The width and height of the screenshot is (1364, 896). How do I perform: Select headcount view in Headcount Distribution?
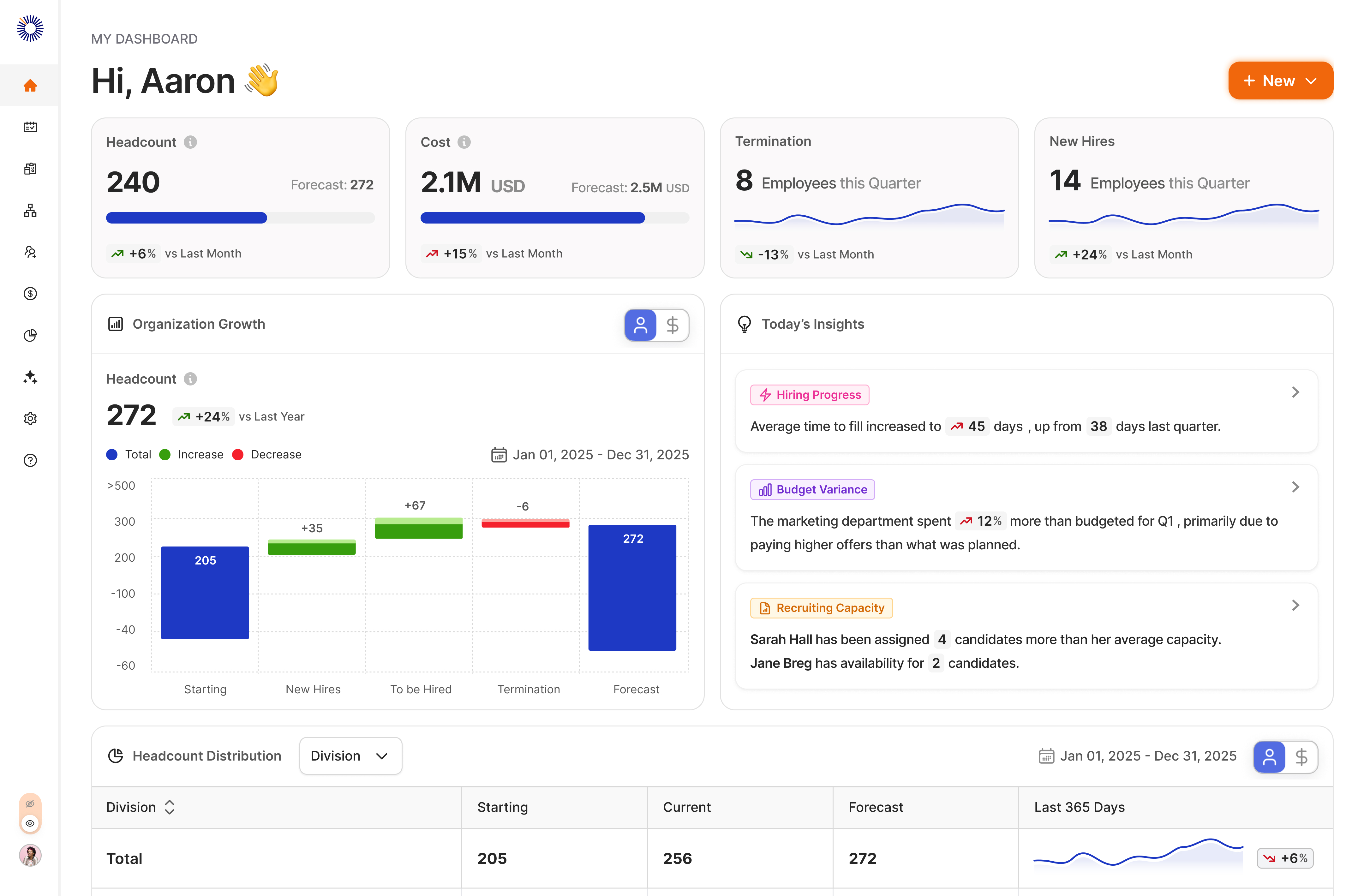pyautogui.click(x=1269, y=757)
